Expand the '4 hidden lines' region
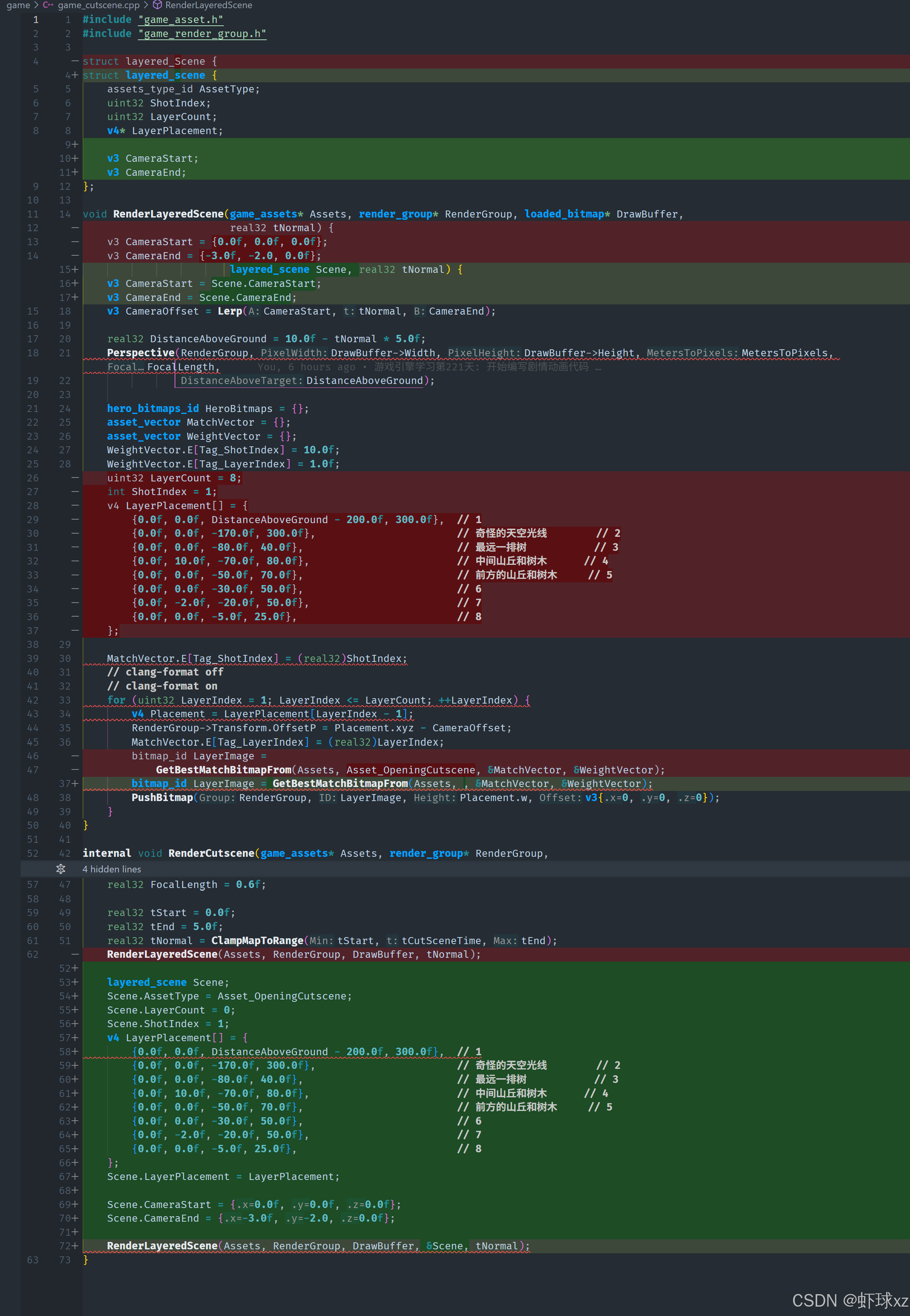Image resolution: width=910 pixels, height=1316 pixels. (112, 869)
